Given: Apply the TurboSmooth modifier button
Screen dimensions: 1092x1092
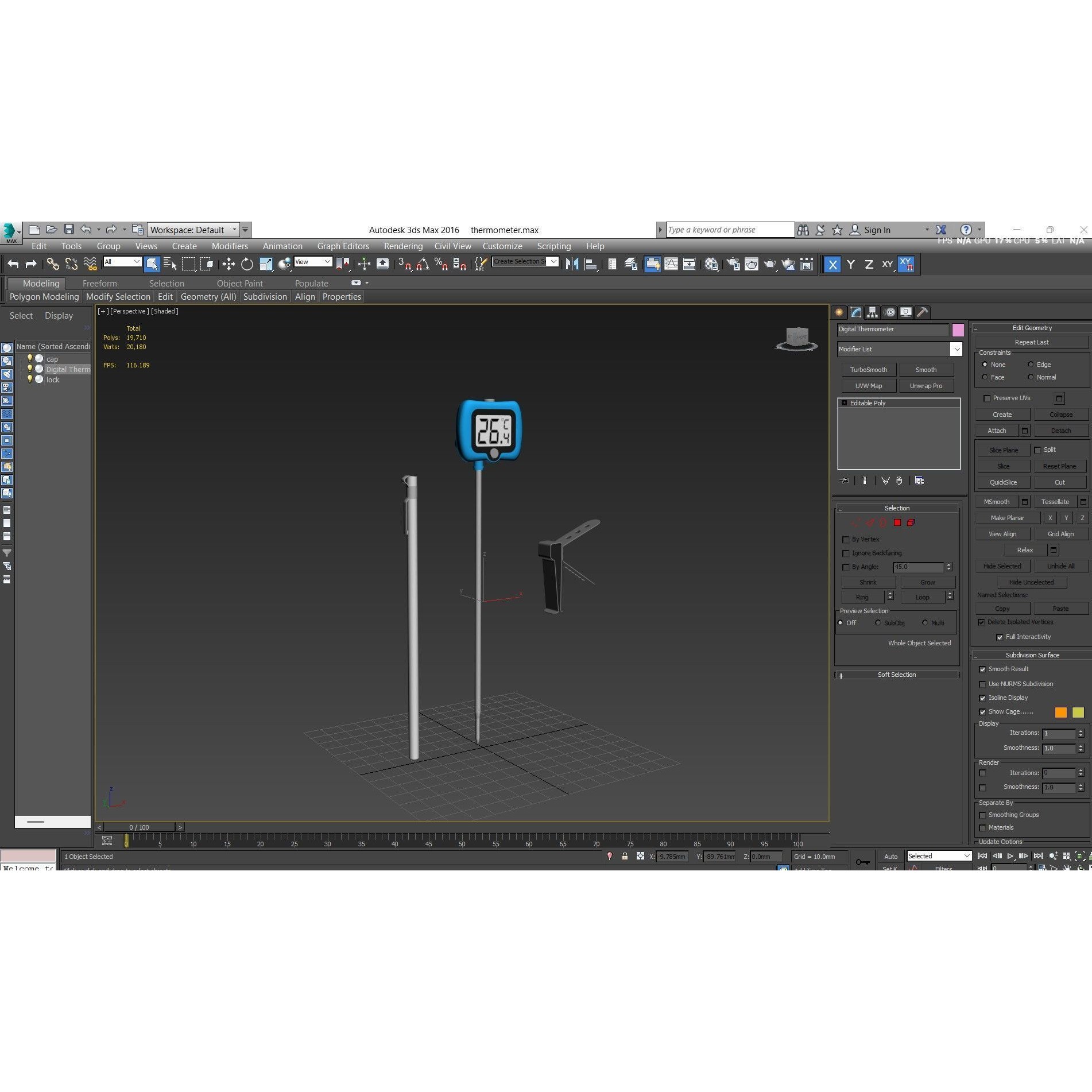Looking at the screenshot, I should coord(869,370).
